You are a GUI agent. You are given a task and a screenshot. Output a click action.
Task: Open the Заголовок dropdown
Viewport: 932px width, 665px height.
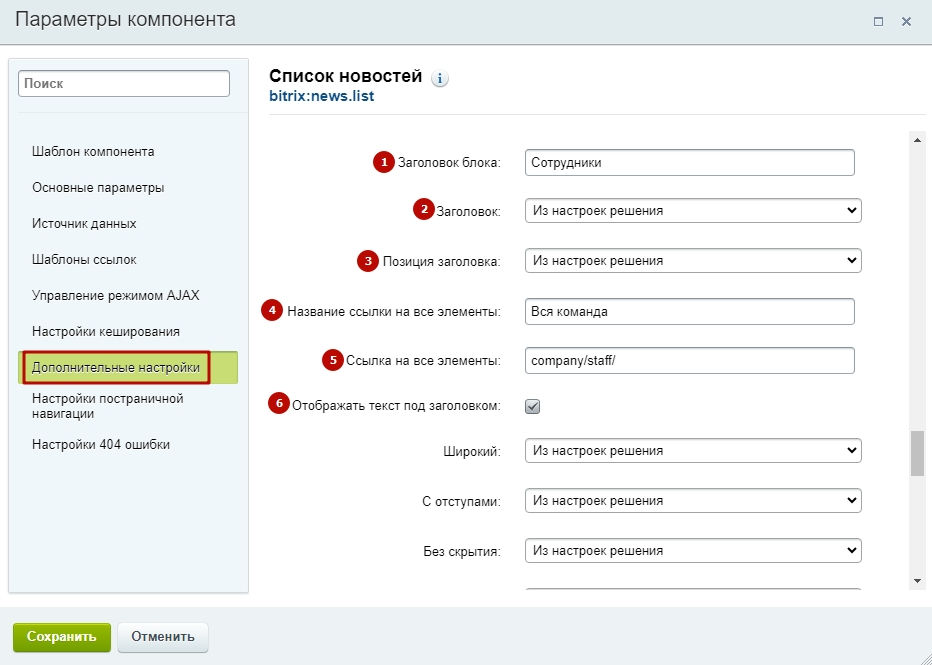(693, 210)
